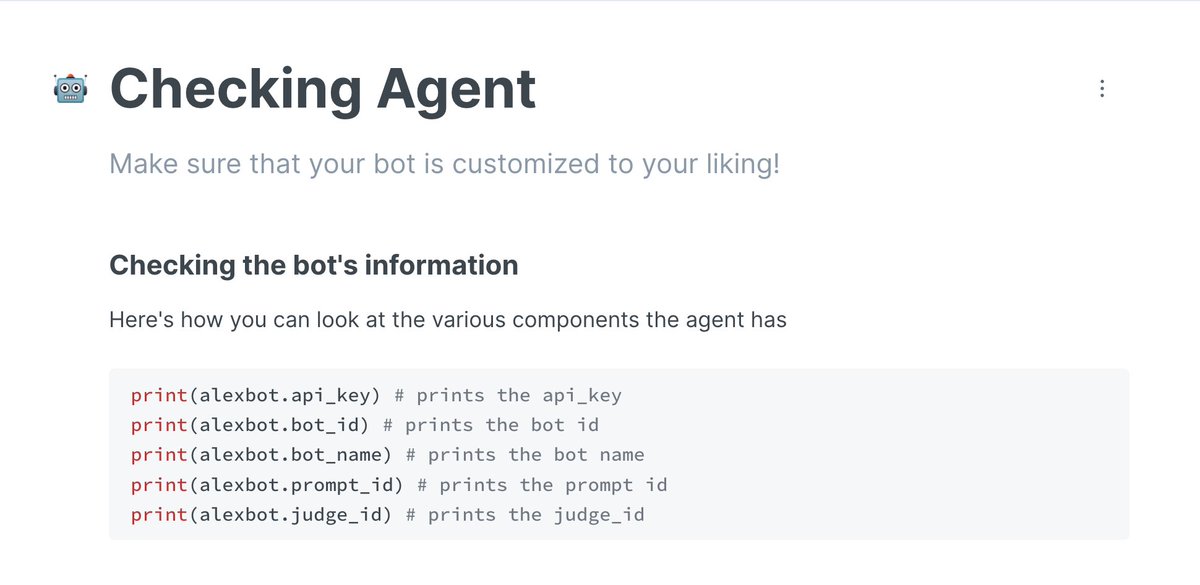Open the three-dot page options menu
Viewport: 1200px width, 585px height.
pos(1101,89)
